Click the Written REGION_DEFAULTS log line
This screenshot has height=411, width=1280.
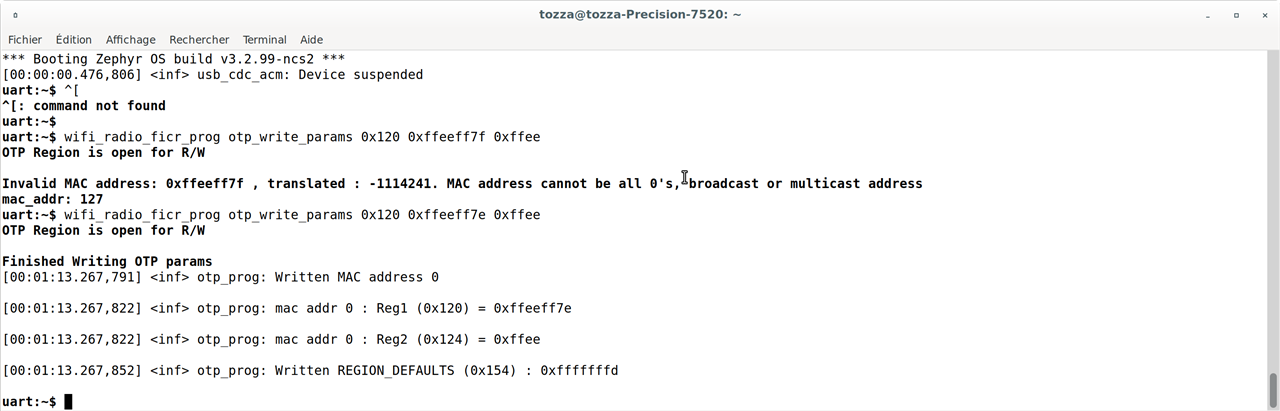click(x=310, y=371)
